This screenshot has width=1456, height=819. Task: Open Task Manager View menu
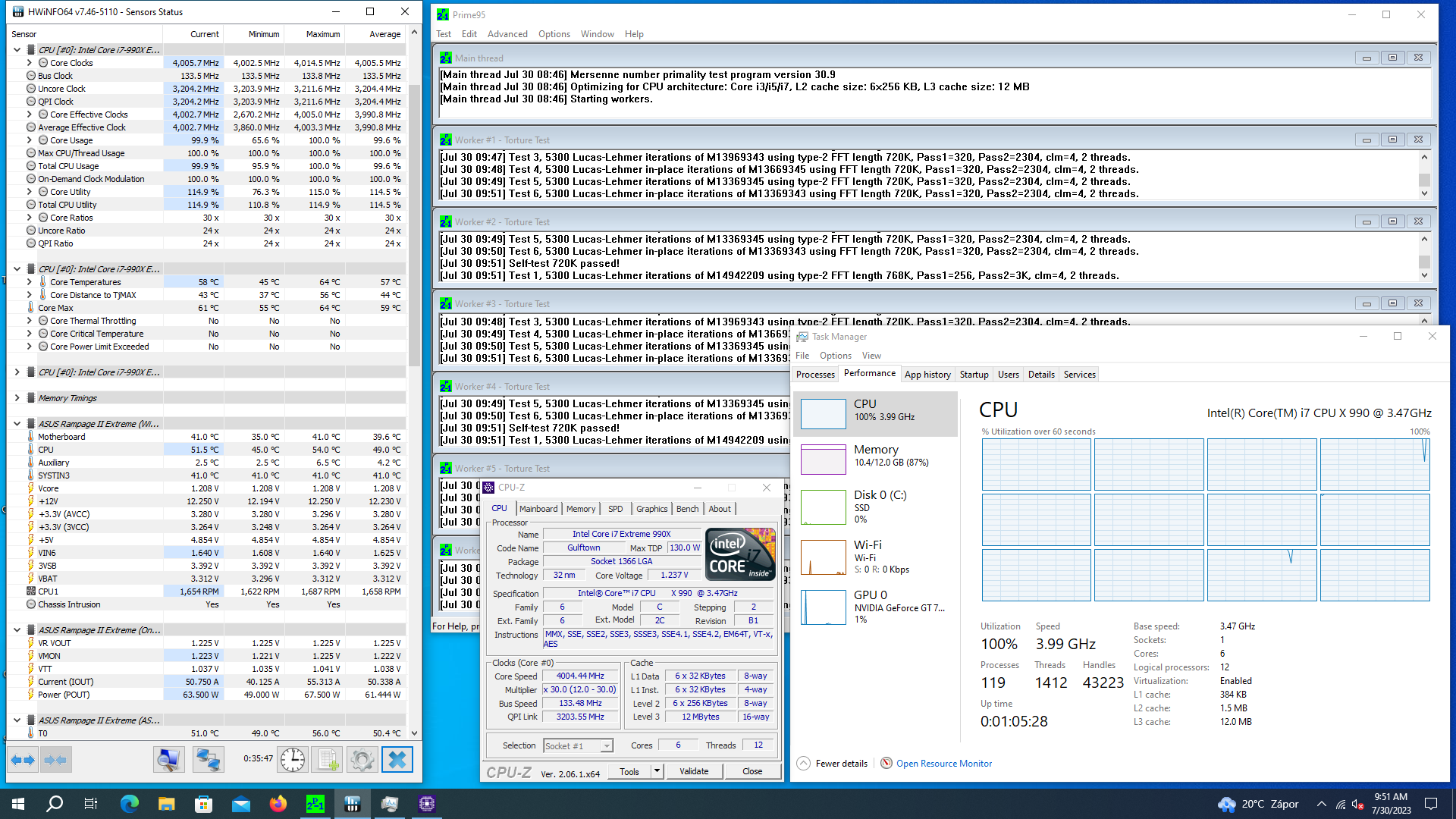[871, 356]
